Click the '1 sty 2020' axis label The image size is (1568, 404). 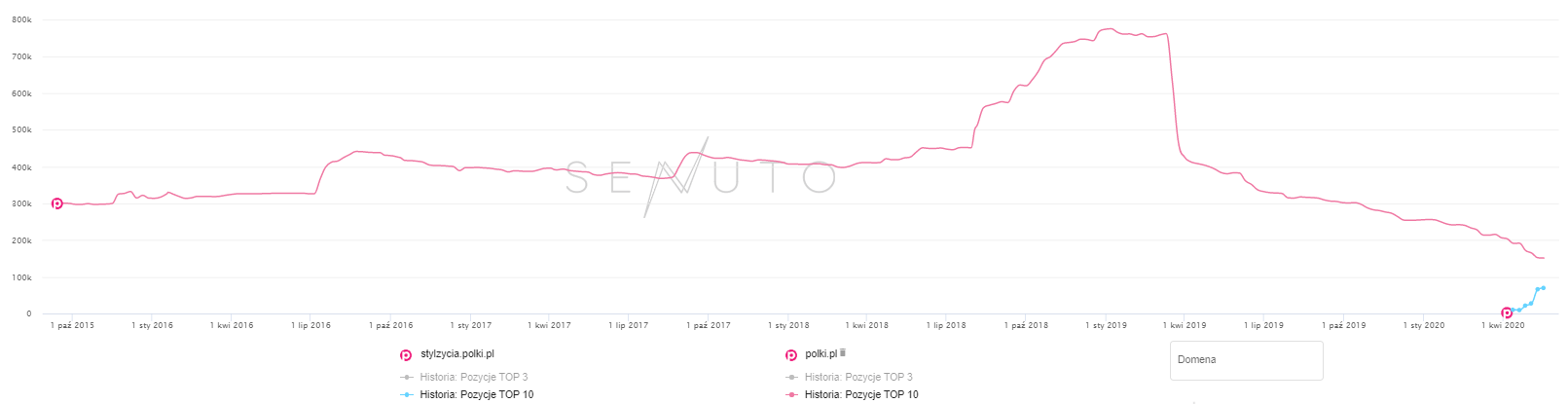click(1423, 325)
